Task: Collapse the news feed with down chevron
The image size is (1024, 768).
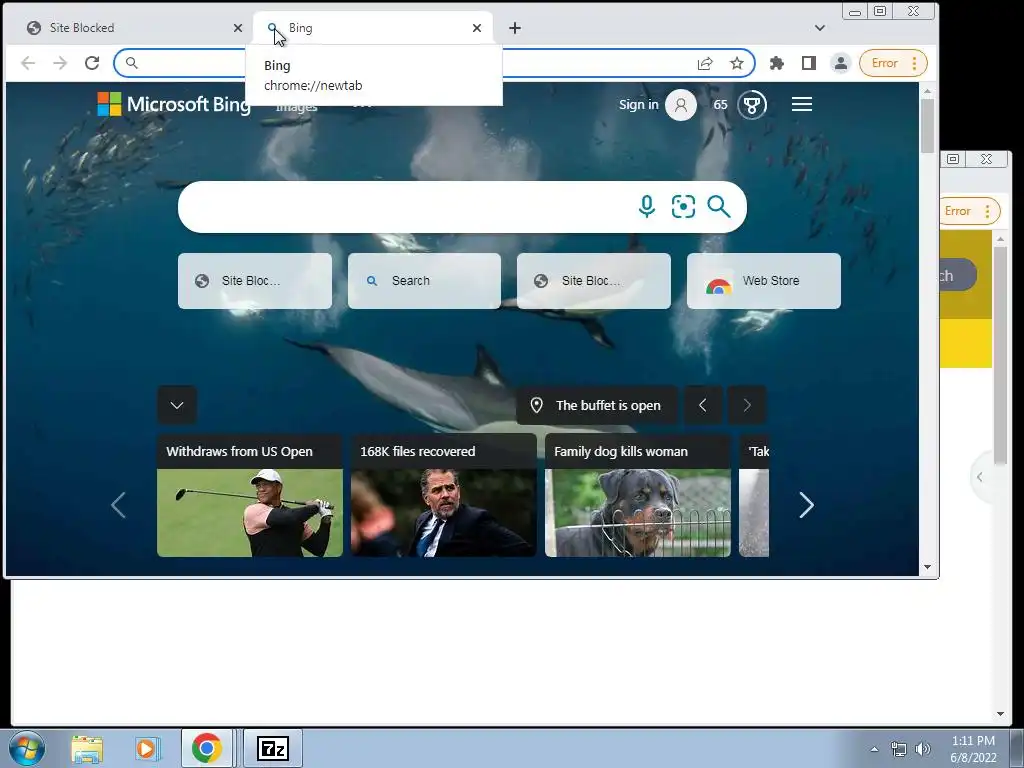Action: pos(177,405)
